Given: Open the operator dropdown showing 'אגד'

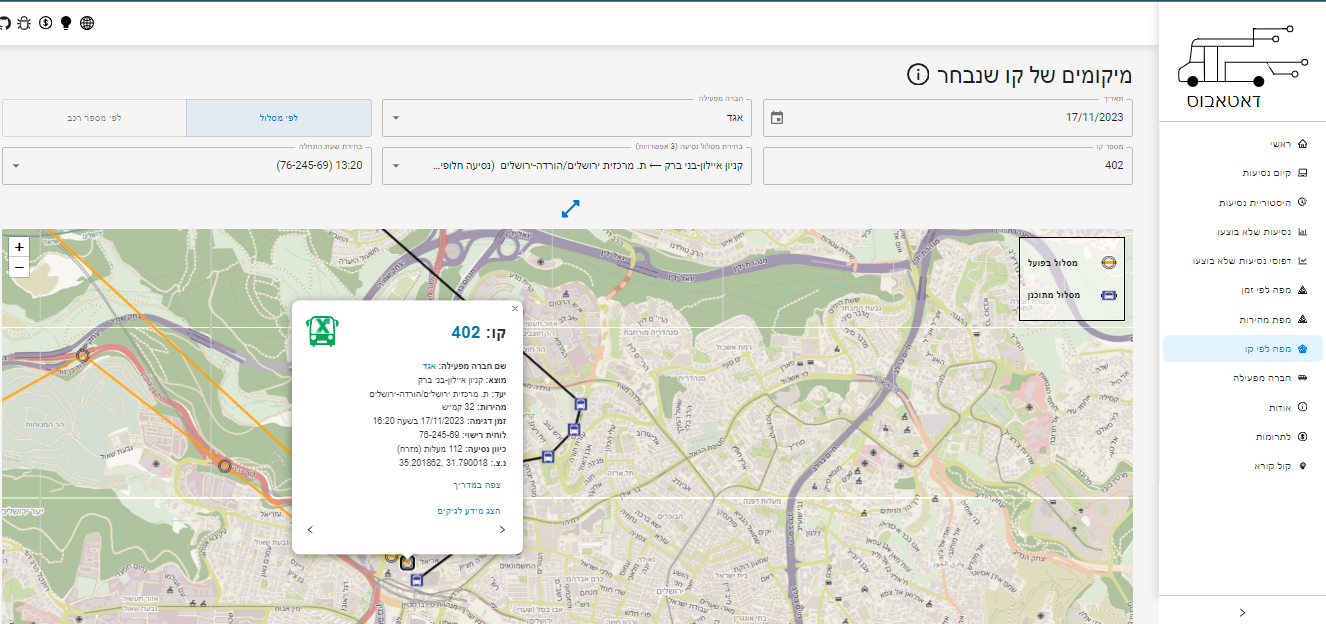Looking at the screenshot, I should 566,118.
